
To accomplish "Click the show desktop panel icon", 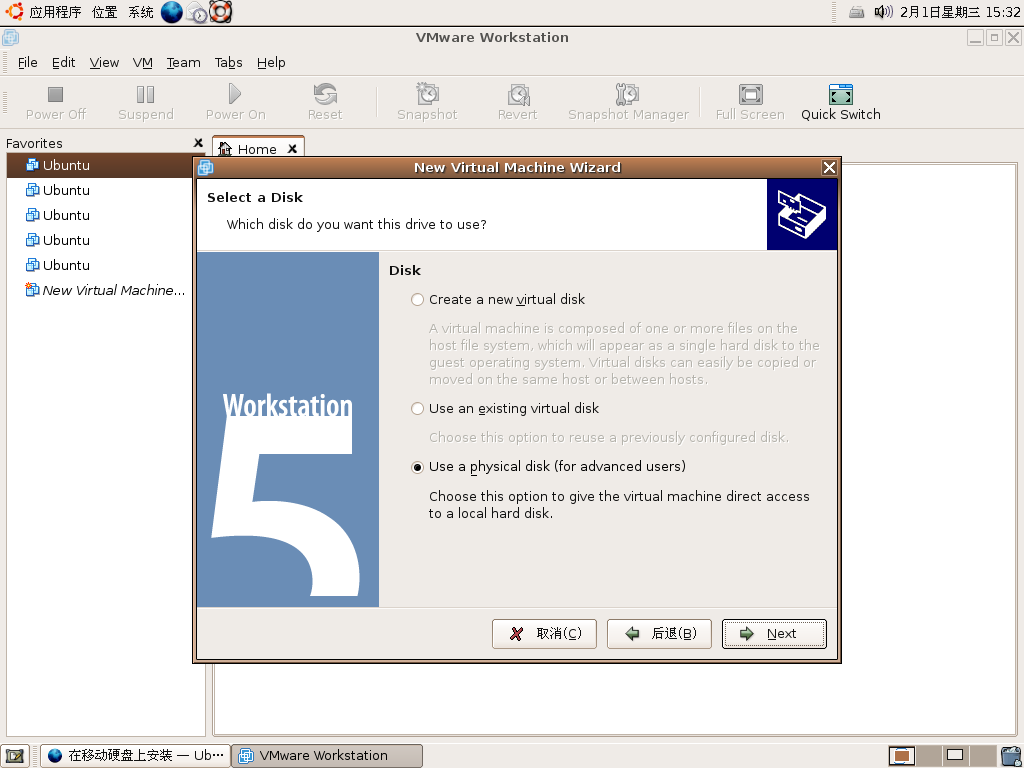I will point(15,756).
